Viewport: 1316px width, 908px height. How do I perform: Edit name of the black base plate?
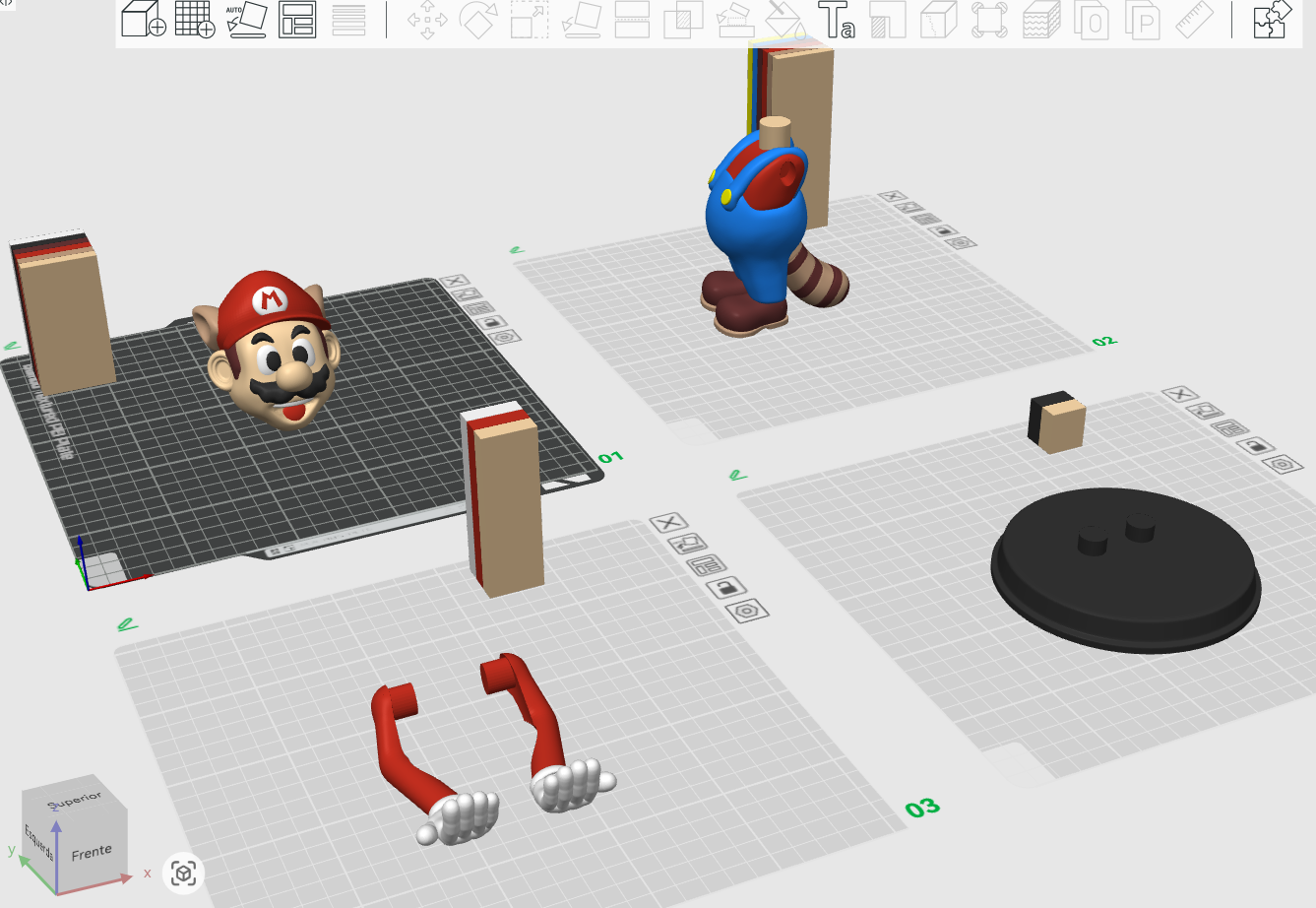(x=738, y=476)
